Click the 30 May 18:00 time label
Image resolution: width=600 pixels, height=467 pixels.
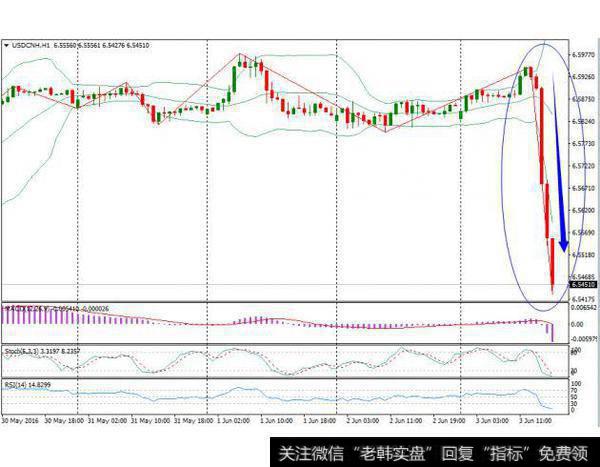click(x=64, y=420)
